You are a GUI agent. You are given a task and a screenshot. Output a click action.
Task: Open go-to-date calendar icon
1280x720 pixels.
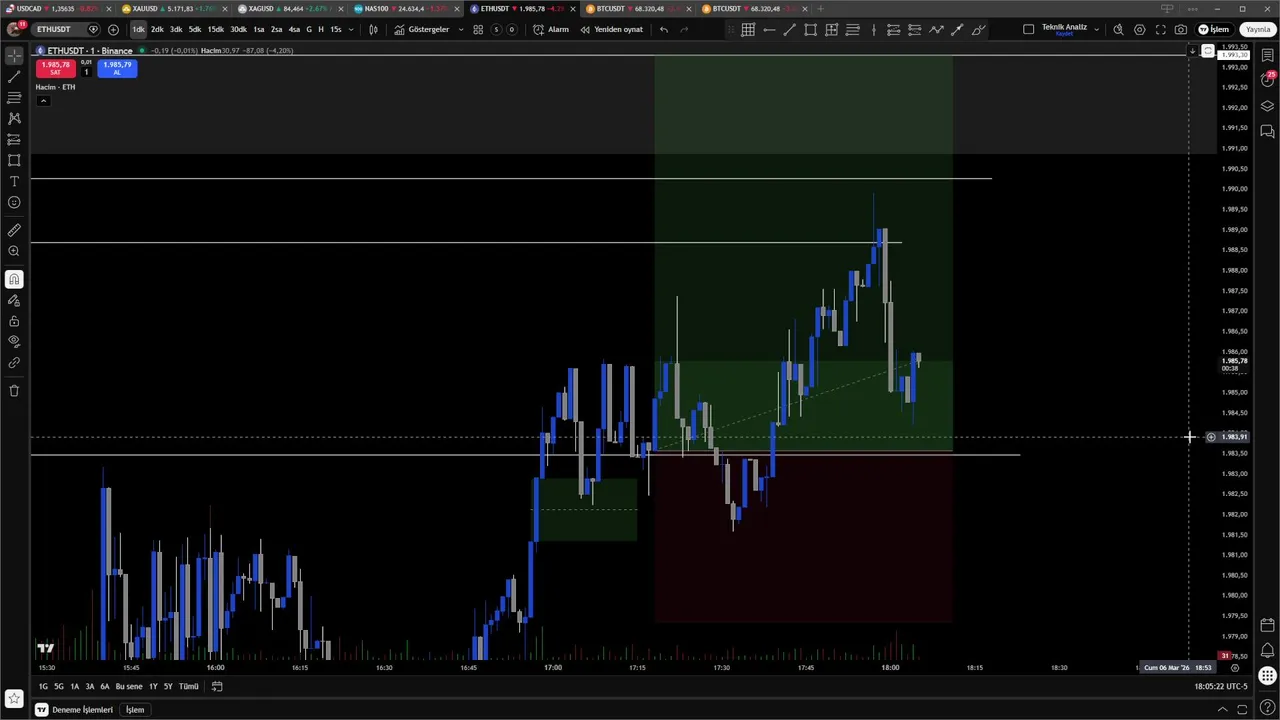pyautogui.click(x=217, y=686)
